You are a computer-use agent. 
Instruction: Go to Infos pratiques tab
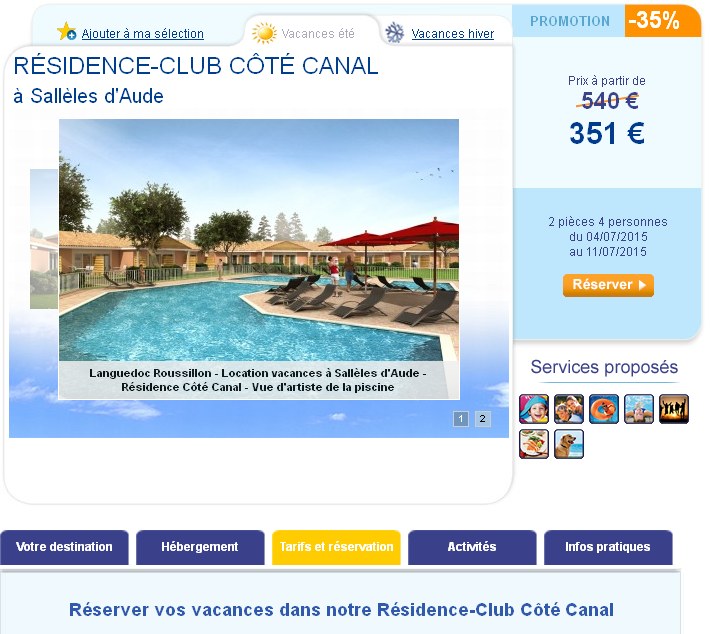(x=608, y=547)
